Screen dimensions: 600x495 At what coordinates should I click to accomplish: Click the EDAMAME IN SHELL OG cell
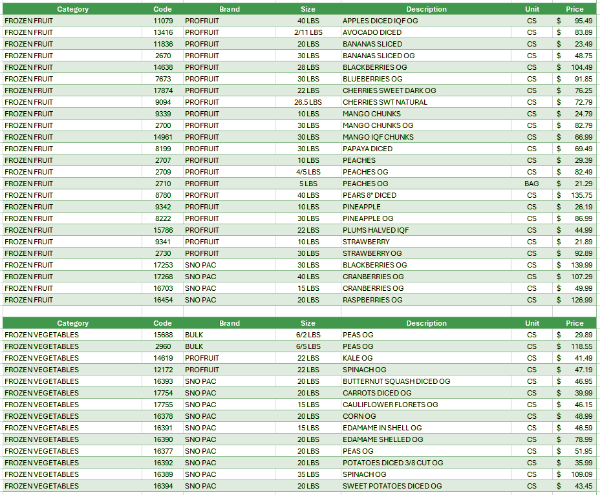click(381, 427)
